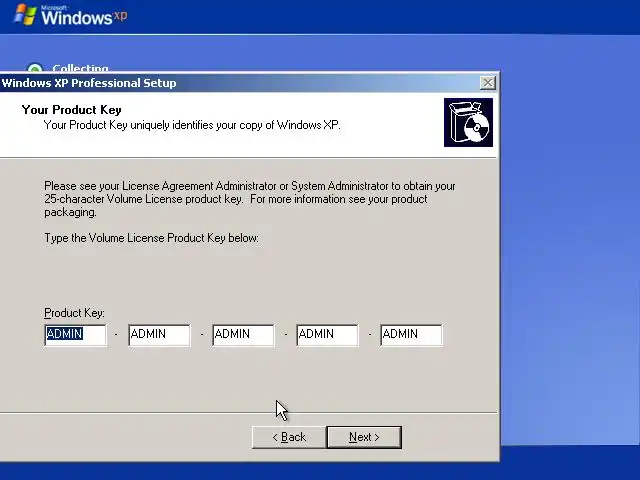Image resolution: width=640 pixels, height=480 pixels.
Task: Click the Windows XP logo flag
Action: [x=25, y=15]
